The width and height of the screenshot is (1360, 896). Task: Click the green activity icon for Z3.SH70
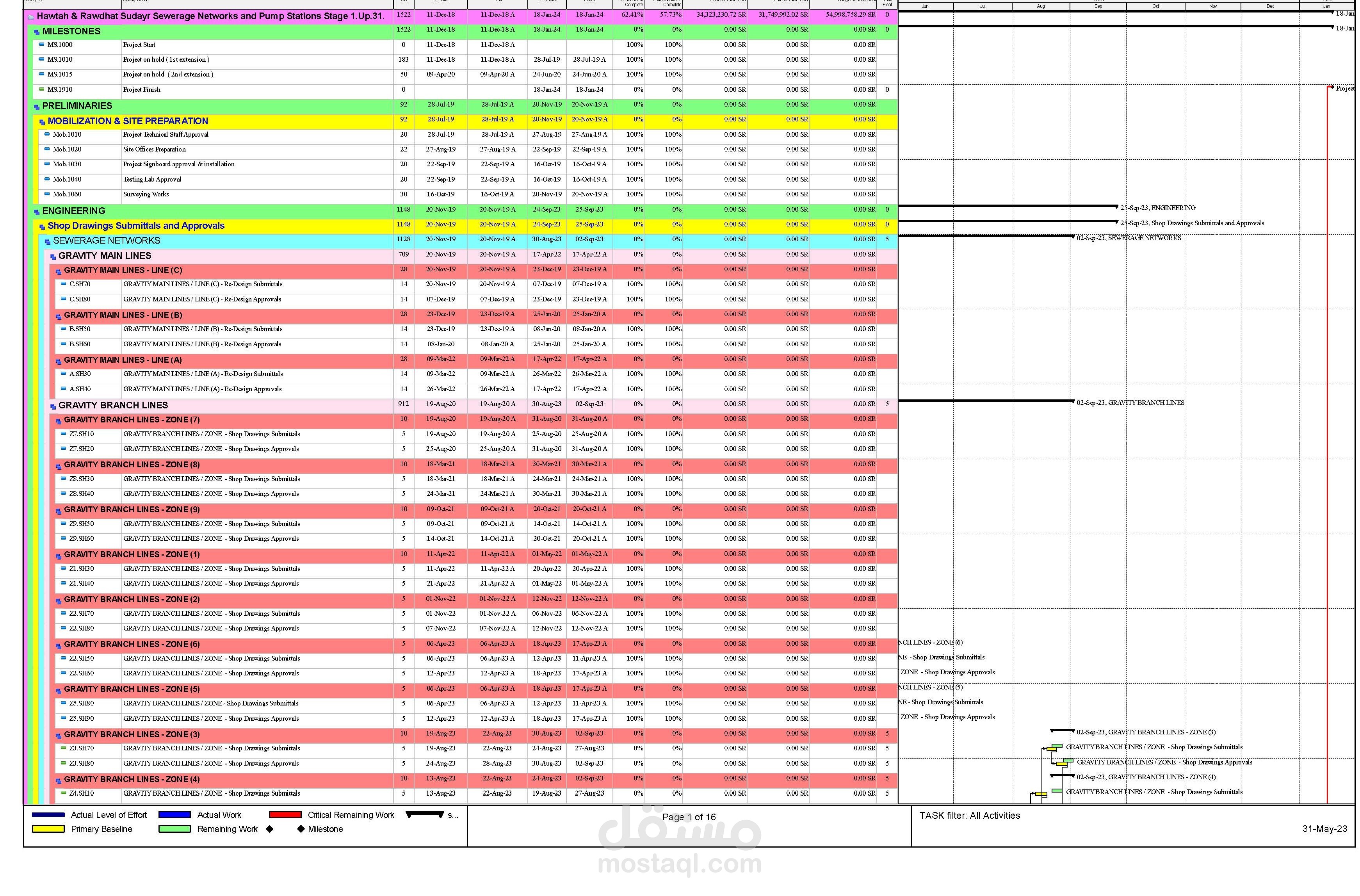pos(63,748)
